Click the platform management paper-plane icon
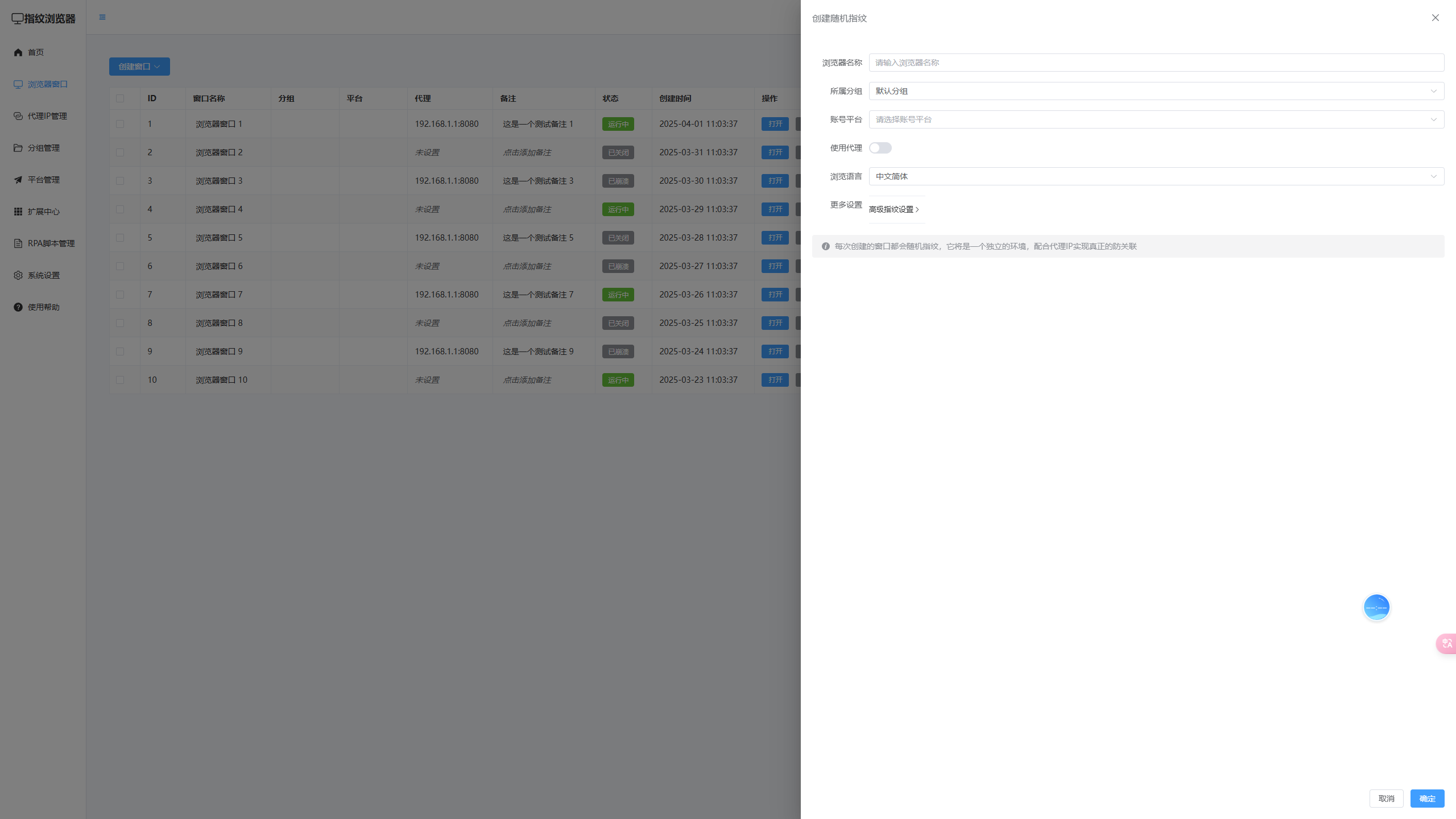1456x819 pixels. coord(18,180)
